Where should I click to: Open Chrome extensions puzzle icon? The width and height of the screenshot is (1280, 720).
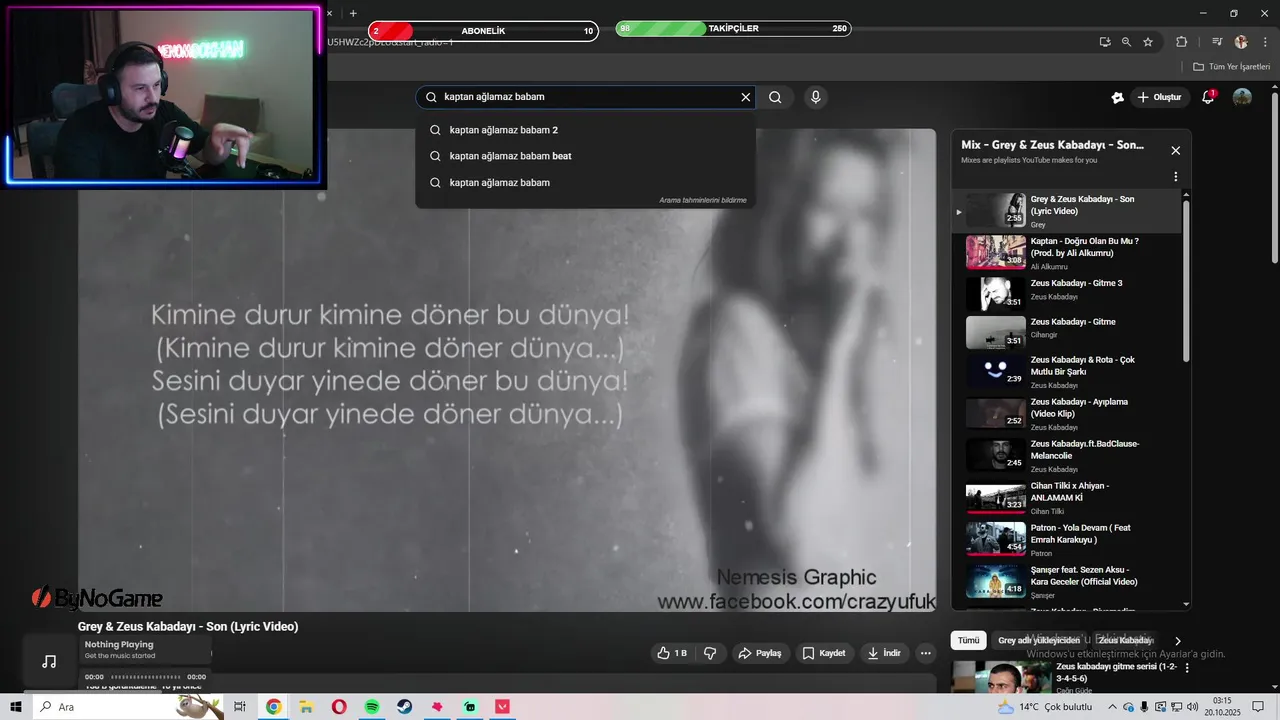pos(1182,42)
